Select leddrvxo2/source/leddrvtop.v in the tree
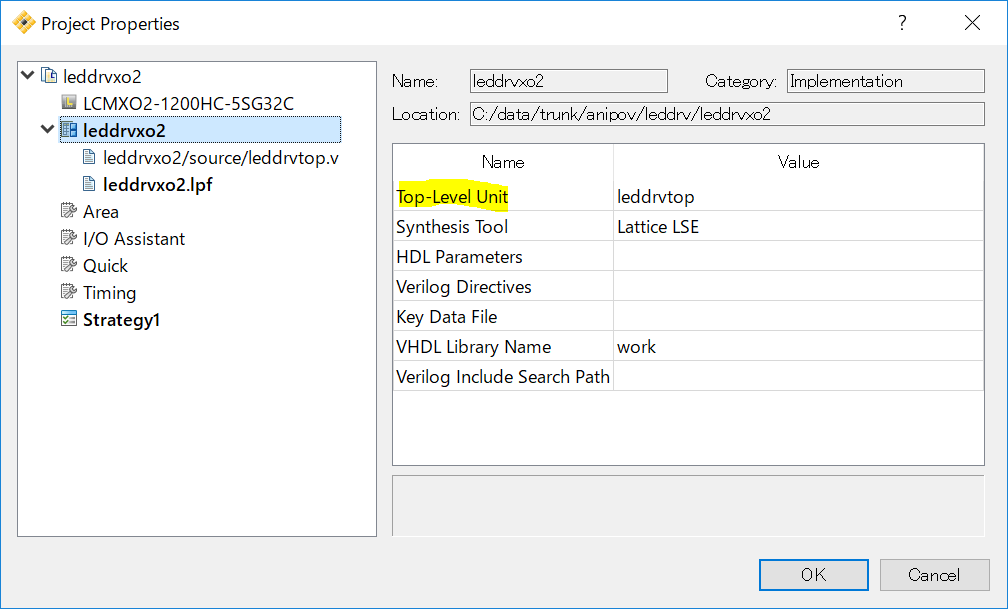1008x609 pixels. pyautogui.click(x=220, y=158)
